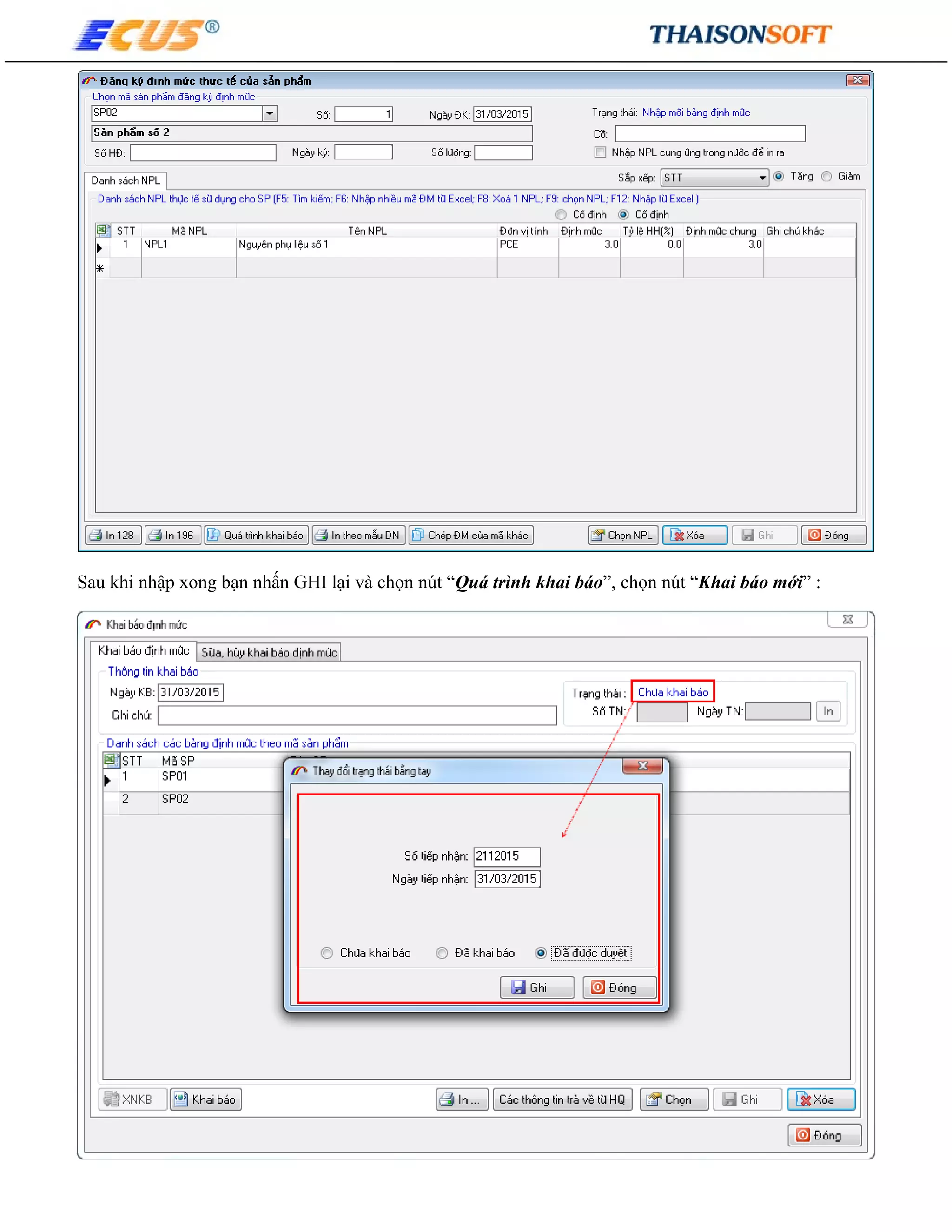
Task: Expand the Sắp xếp STT dropdown
Action: (762, 178)
